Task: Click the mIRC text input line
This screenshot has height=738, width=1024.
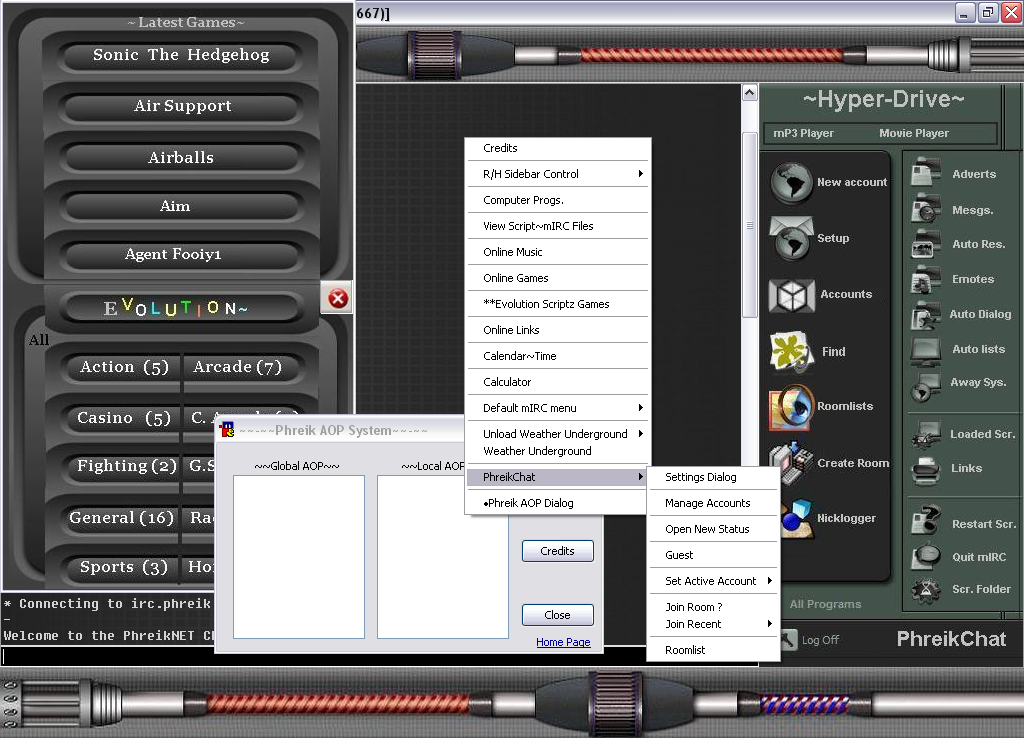Action: pyautogui.click(x=323, y=656)
